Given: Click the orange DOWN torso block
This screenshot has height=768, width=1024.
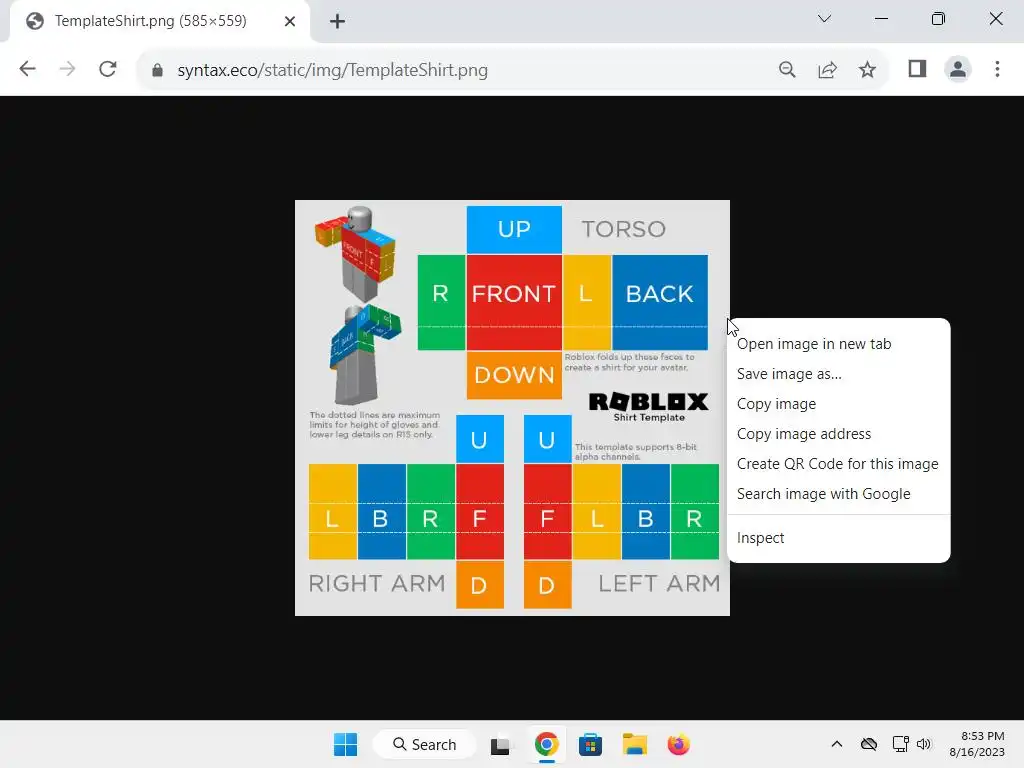Looking at the screenshot, I should [514, 375].
